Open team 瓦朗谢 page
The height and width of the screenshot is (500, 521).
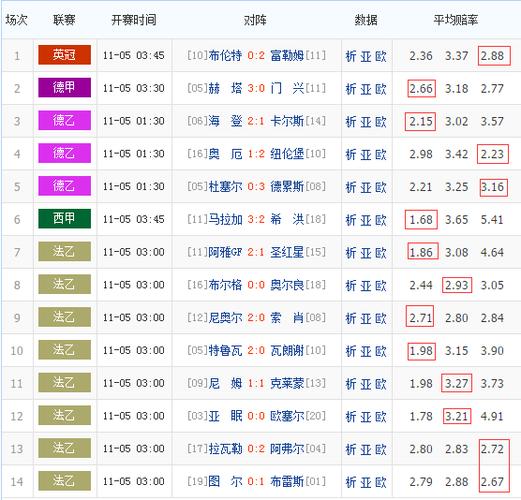click(x=287, y=350)
